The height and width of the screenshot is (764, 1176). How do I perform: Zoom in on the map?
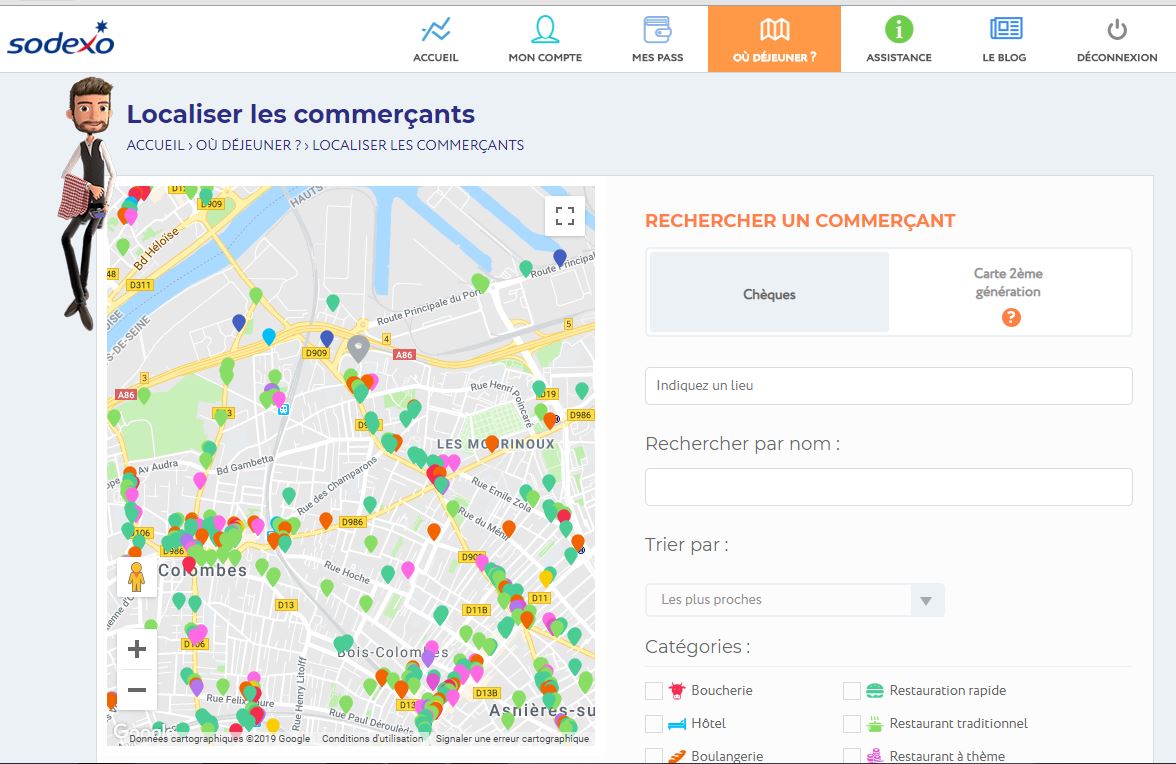(x=137, y=649)
